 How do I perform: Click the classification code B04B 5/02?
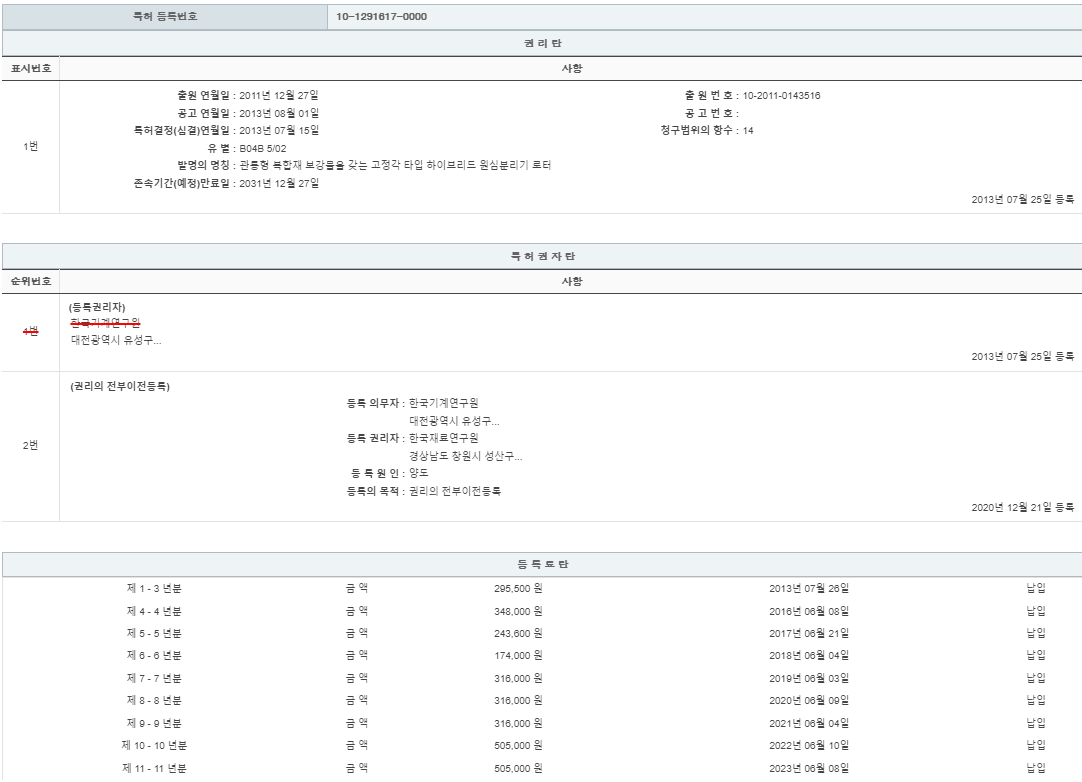coord(263,148)
